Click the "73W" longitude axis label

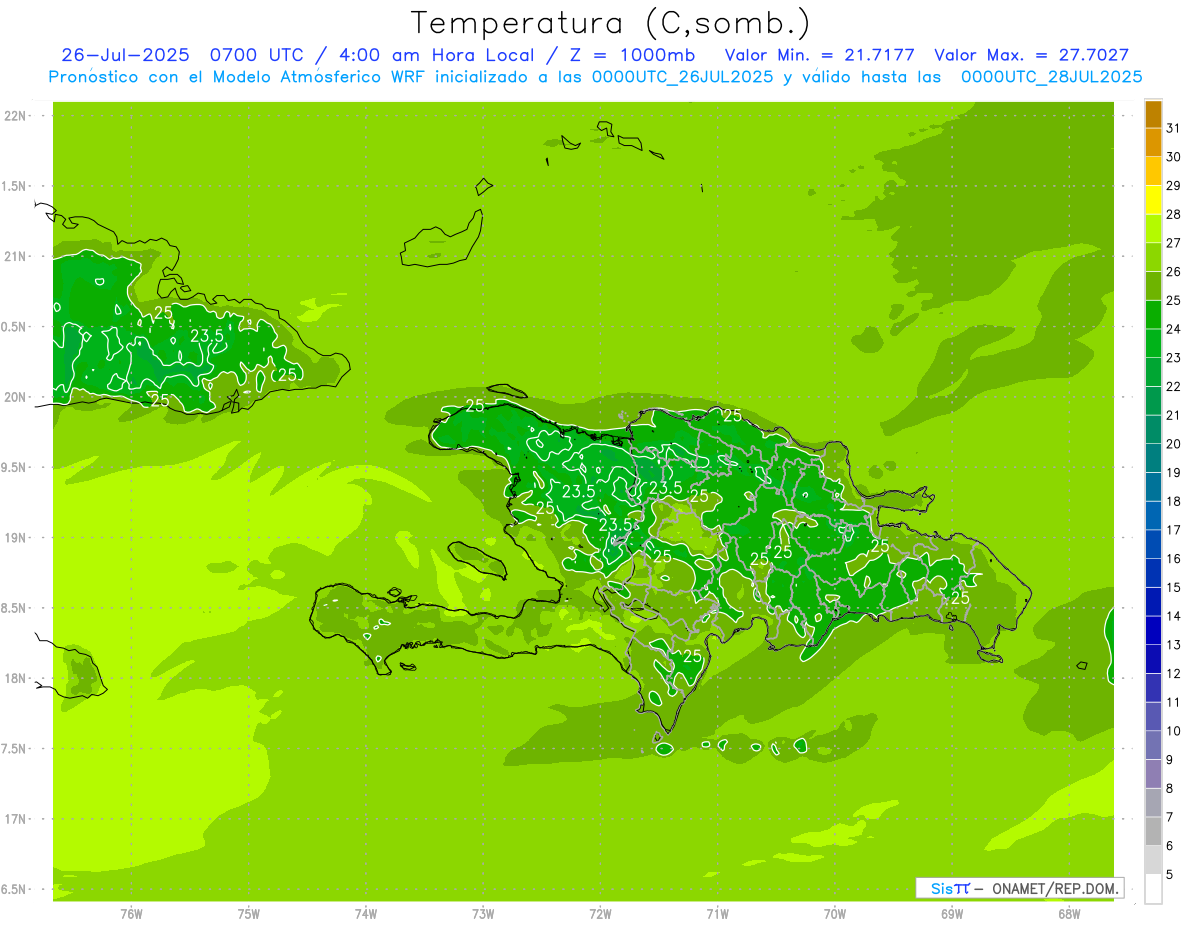[x=483, y=914]
